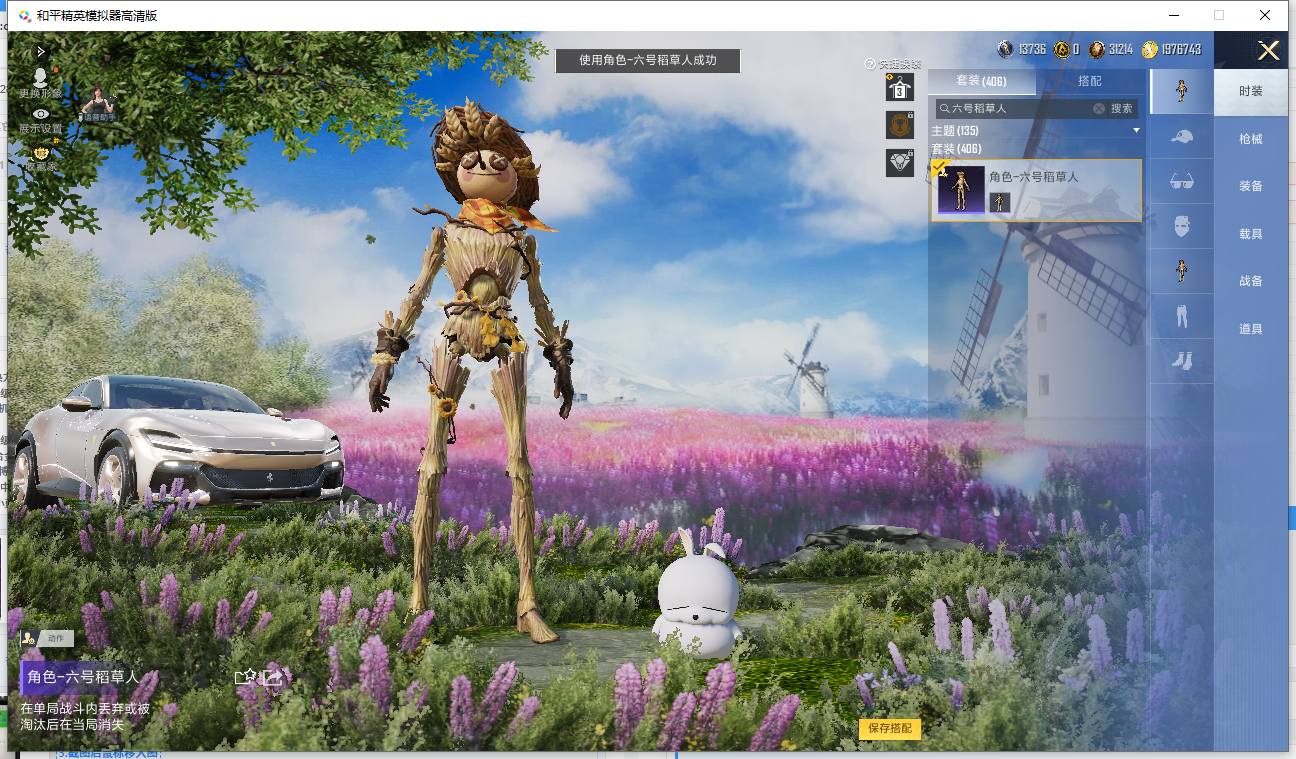This screenshot has width=1296, height=759.
Task: Expand the 主题 (135) dropdown arrow
Action: coord(1136,131)
